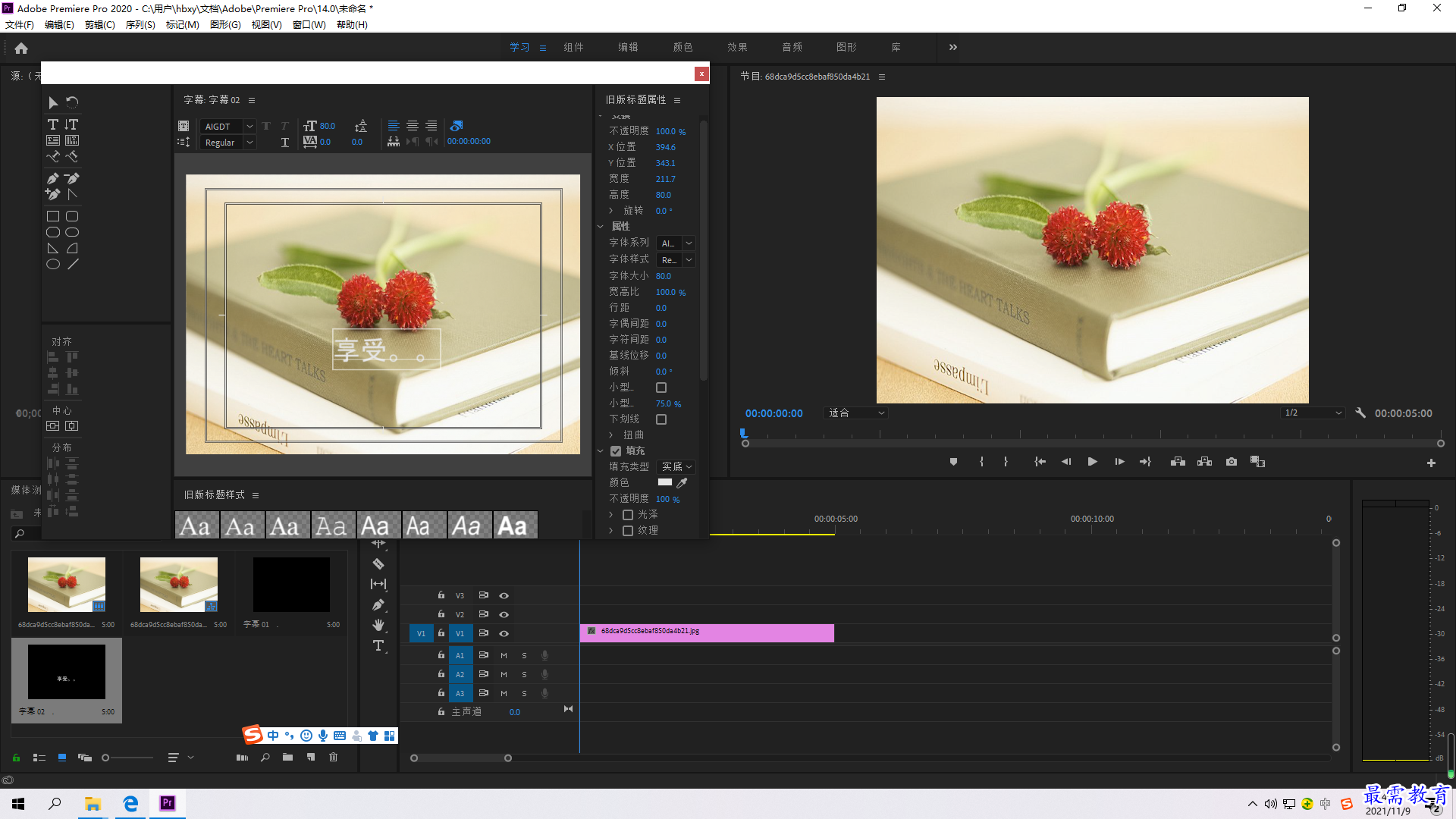
Task: Enable the 纹理 texture checkbox
Action: (628, 531)
